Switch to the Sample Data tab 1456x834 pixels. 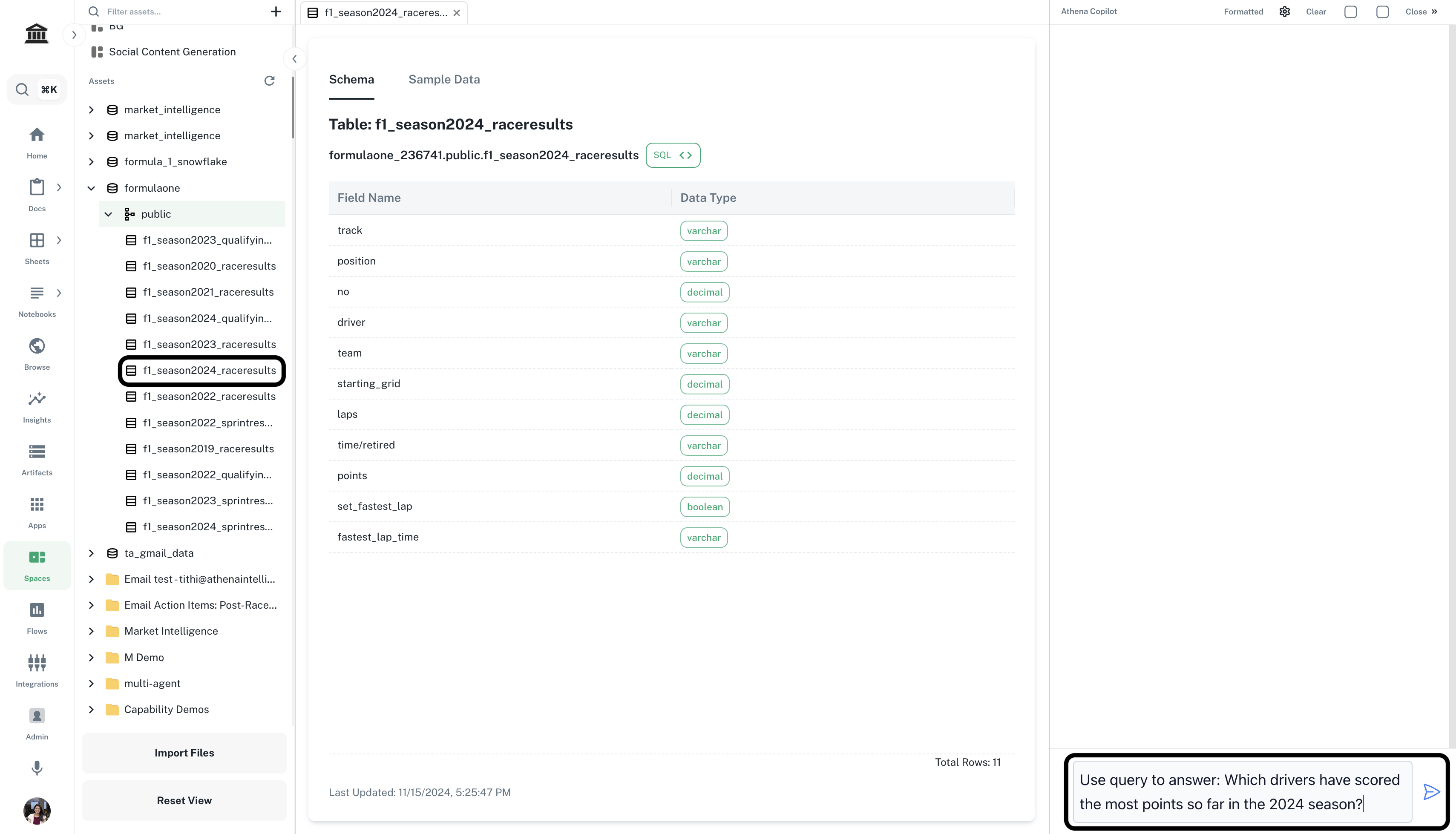(444, 80)
